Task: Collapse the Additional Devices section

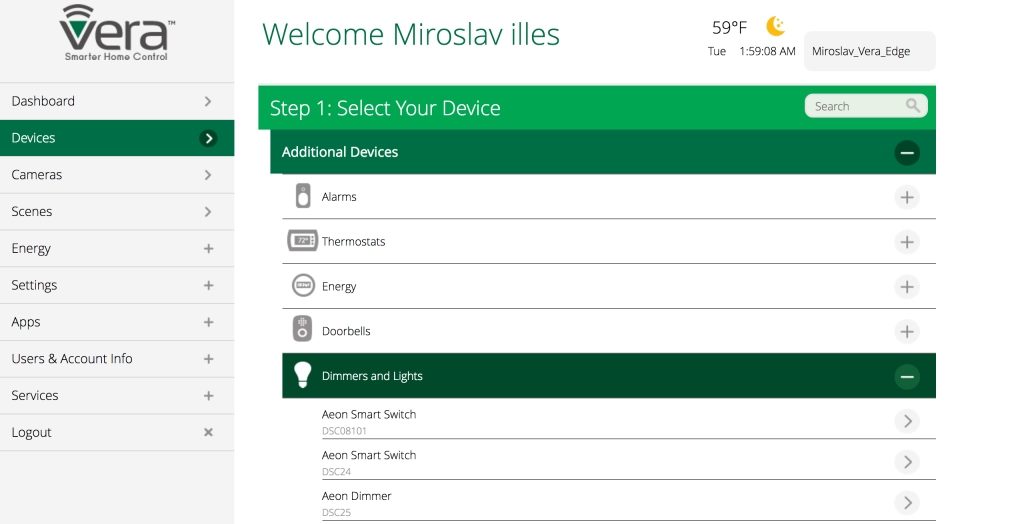Action: 906,153
